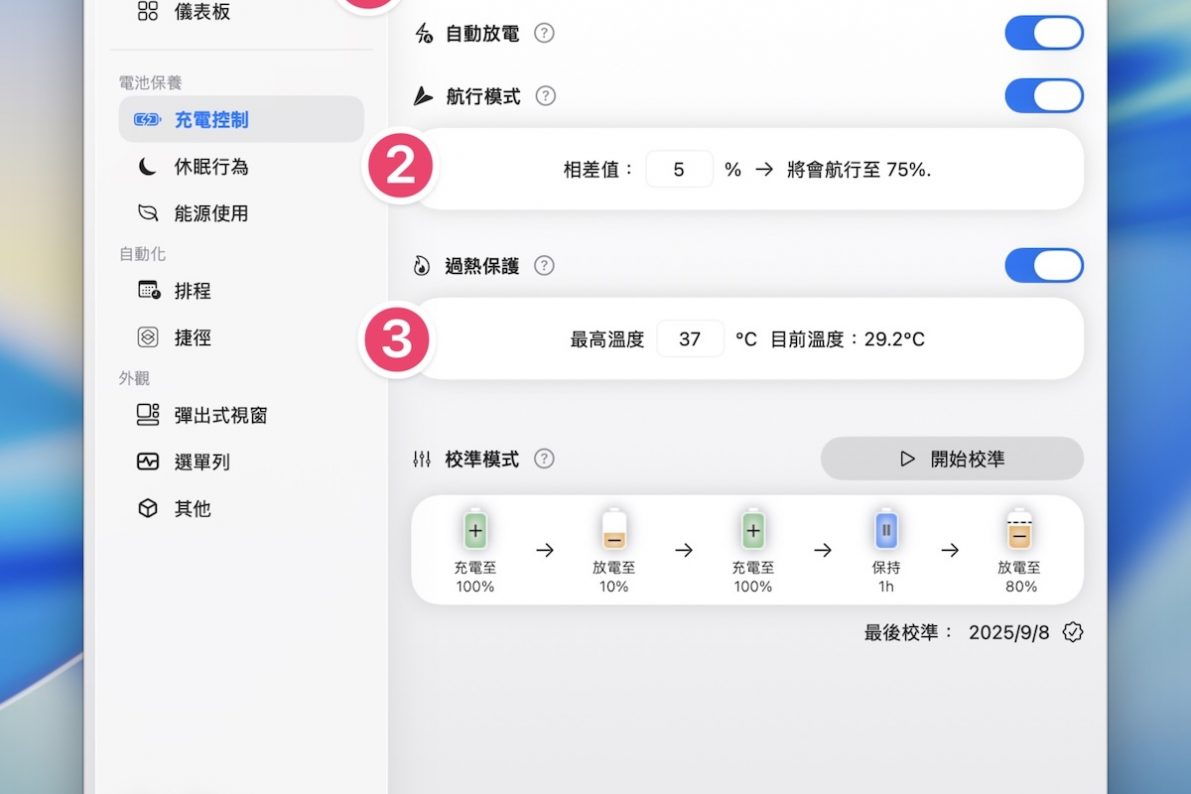Viewport: 1191px width, 794px height.
Task: Open the 捷徑 shortcuts icon
Action: [x=148, y=338]
